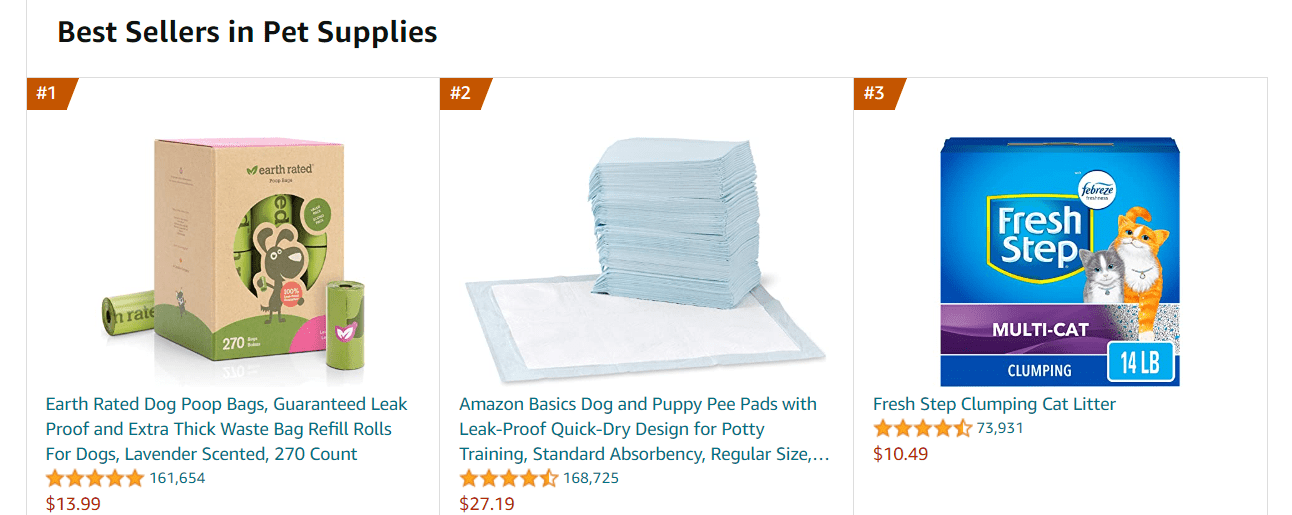Click the Best Sellers in Pet Supplies heading

pos(247,32)
